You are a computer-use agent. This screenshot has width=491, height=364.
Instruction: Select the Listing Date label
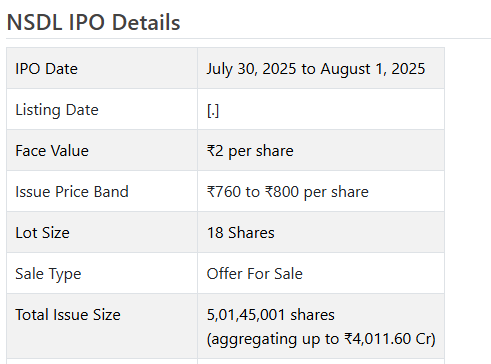(x=57, y=110)
